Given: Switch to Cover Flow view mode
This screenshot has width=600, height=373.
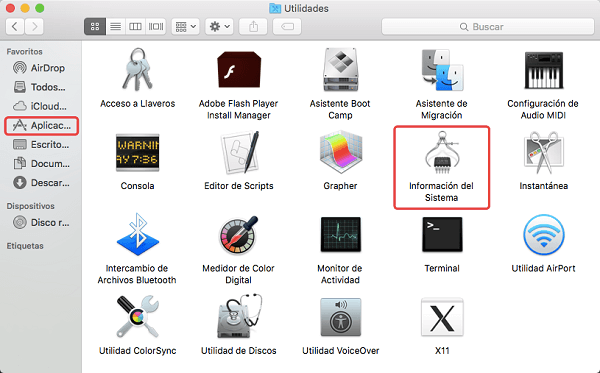Looking at the screenshot, I should tap(156, 26).
